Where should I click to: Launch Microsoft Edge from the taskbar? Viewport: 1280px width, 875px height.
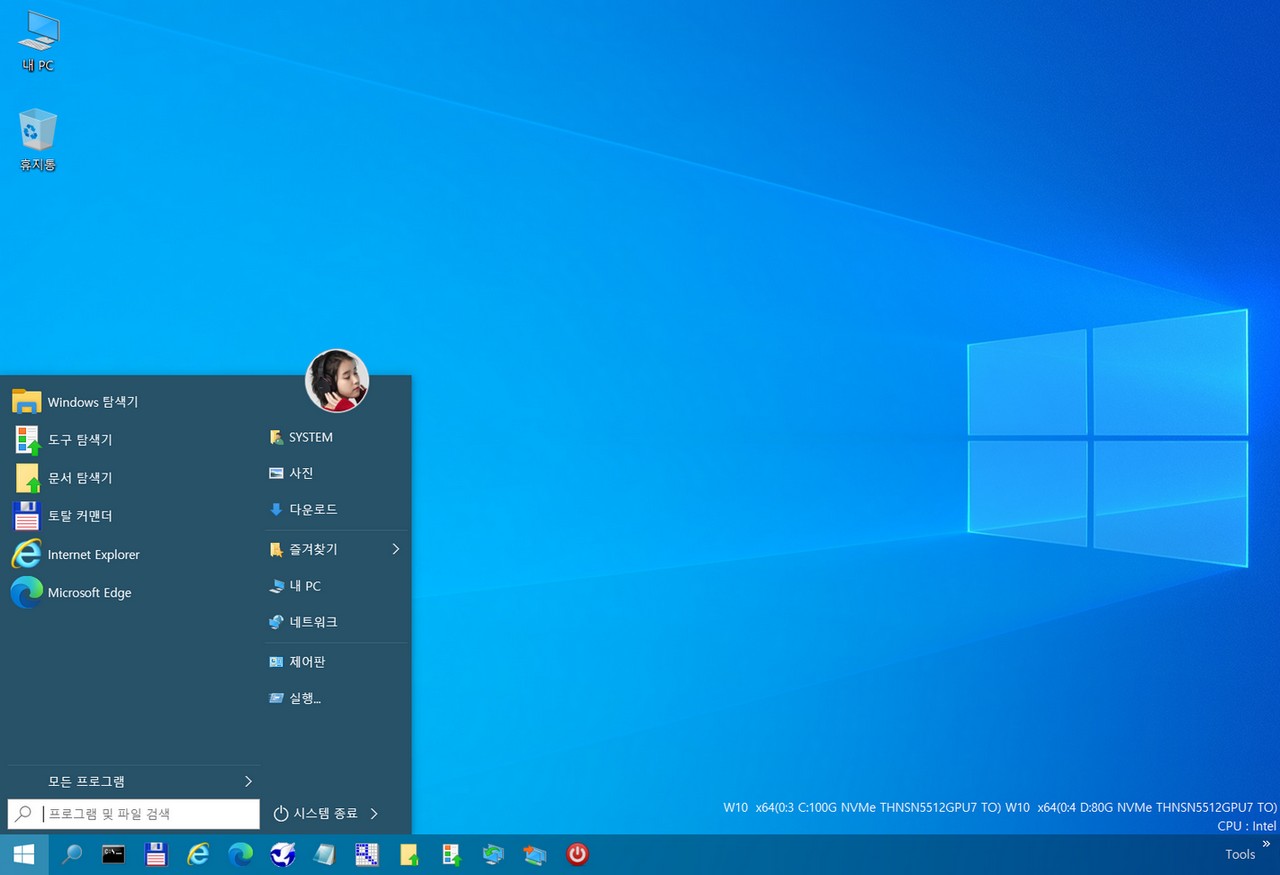click(241, 854)
